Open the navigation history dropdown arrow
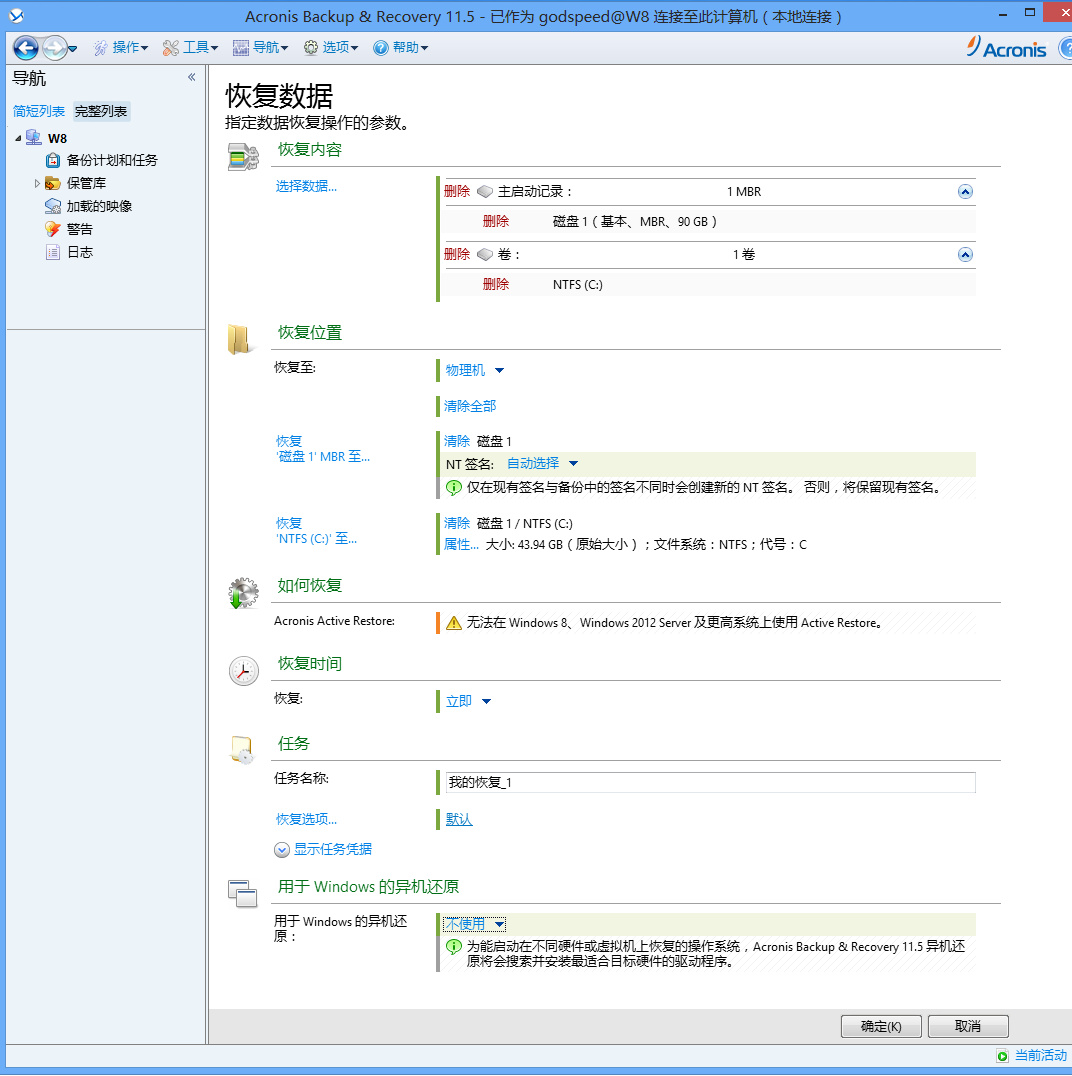 tap(72, 48)
